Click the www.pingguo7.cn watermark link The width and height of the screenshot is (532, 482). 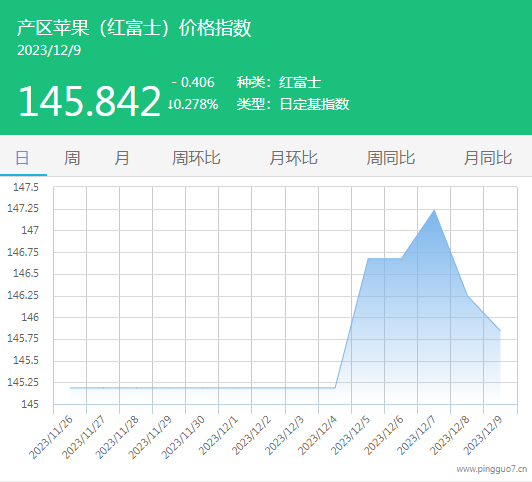click(x=492, y=469)
